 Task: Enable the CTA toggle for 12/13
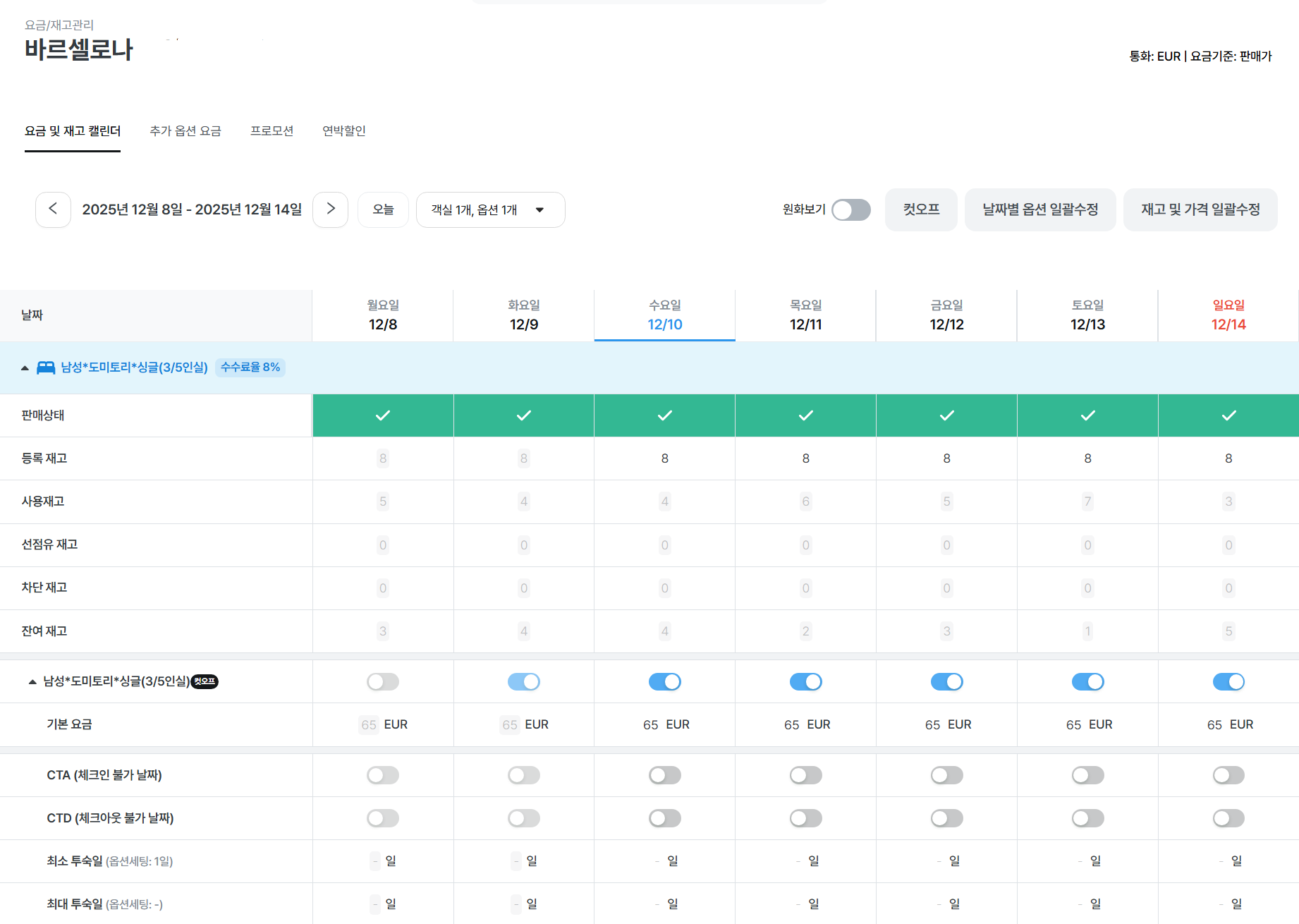(1087, 775)
